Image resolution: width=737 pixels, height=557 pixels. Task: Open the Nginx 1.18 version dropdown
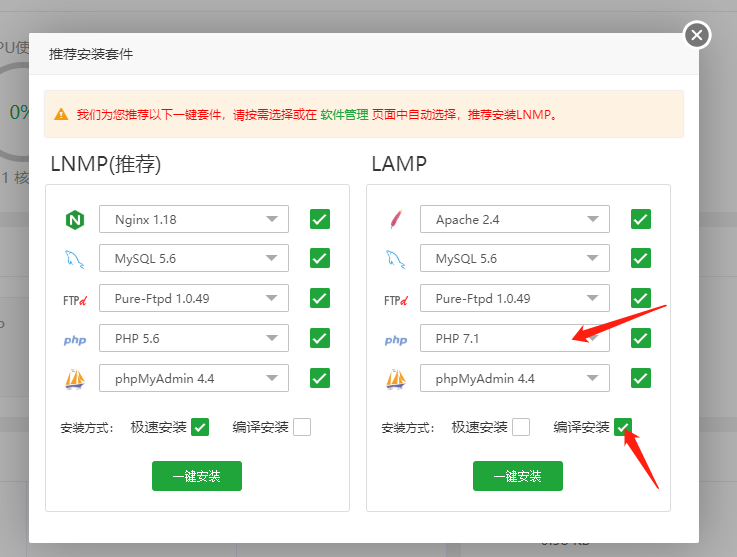[x=194, y=219]
